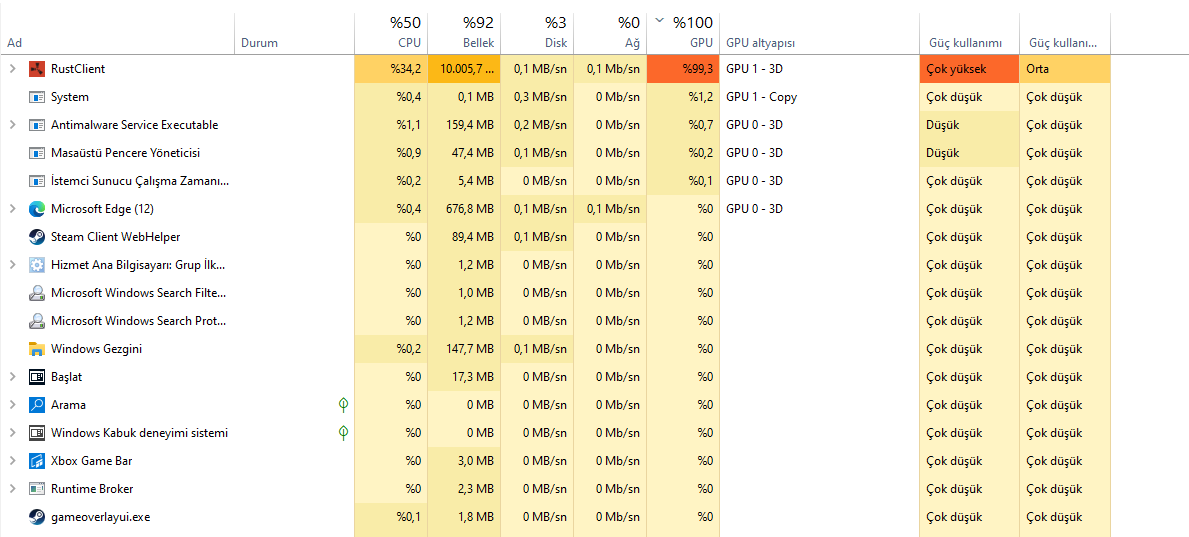
Task: Click Antimalware's %0,7 GPU cell
Action: point(682,125)
